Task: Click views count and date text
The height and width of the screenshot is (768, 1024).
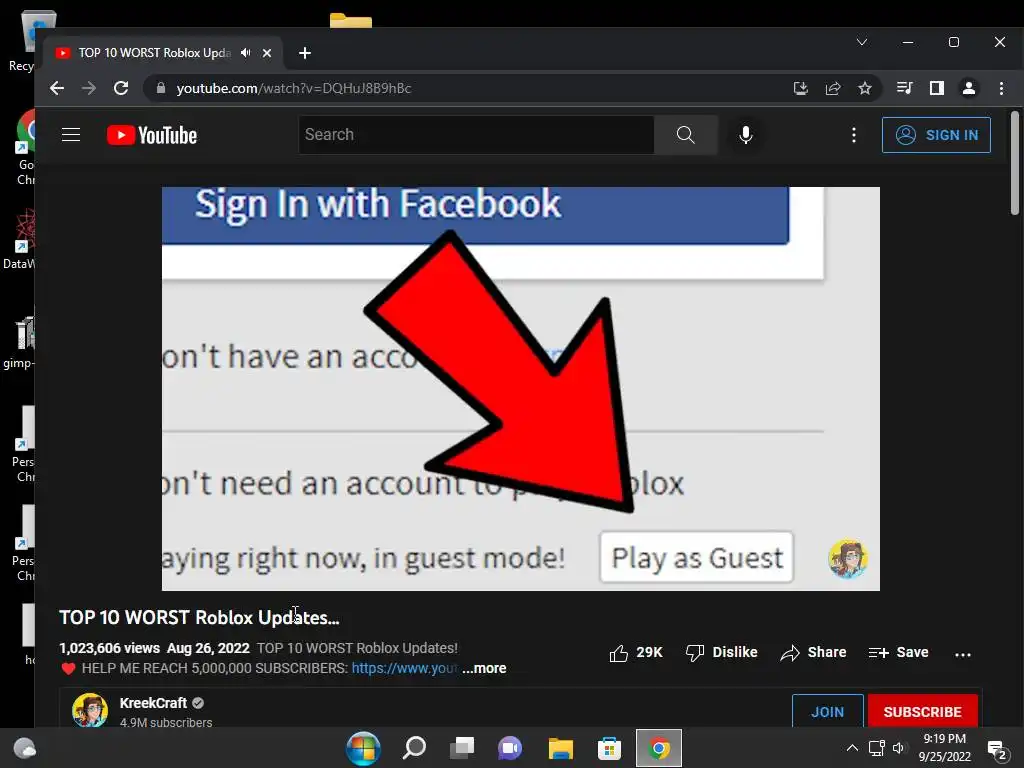Action: (154, 648)
